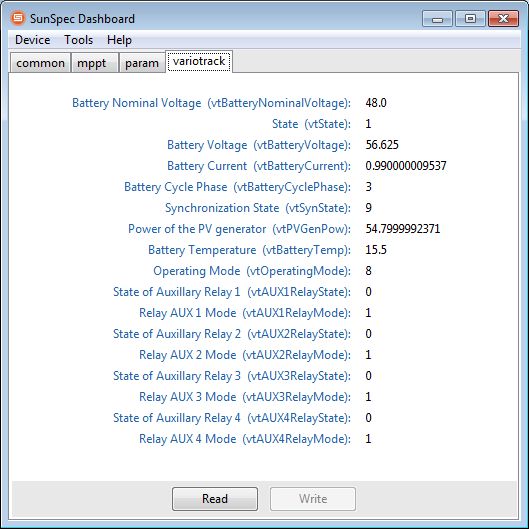Screen dimensions: 529x529
Task: Select the variotrack tab
Action: (199, 61)
